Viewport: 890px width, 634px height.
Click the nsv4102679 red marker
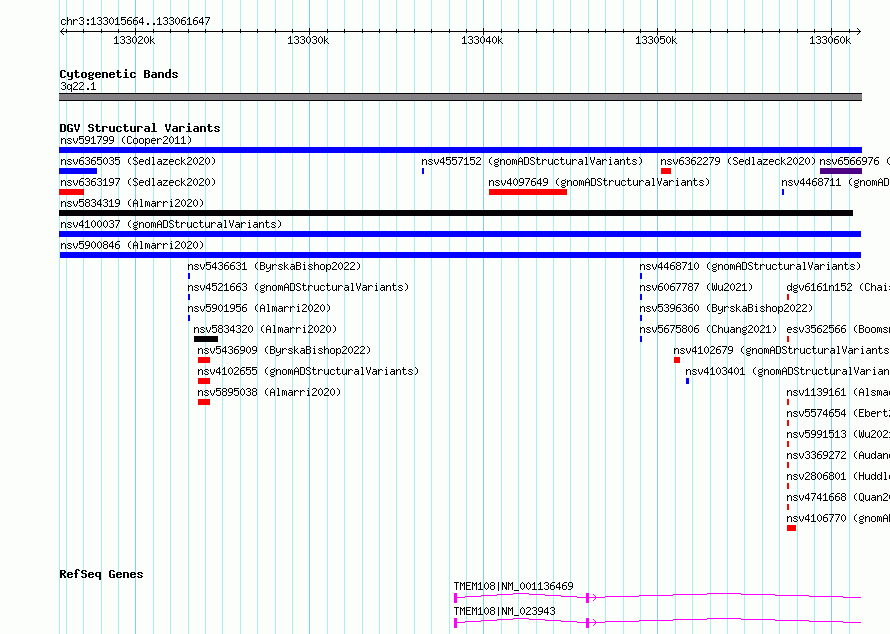677,360
